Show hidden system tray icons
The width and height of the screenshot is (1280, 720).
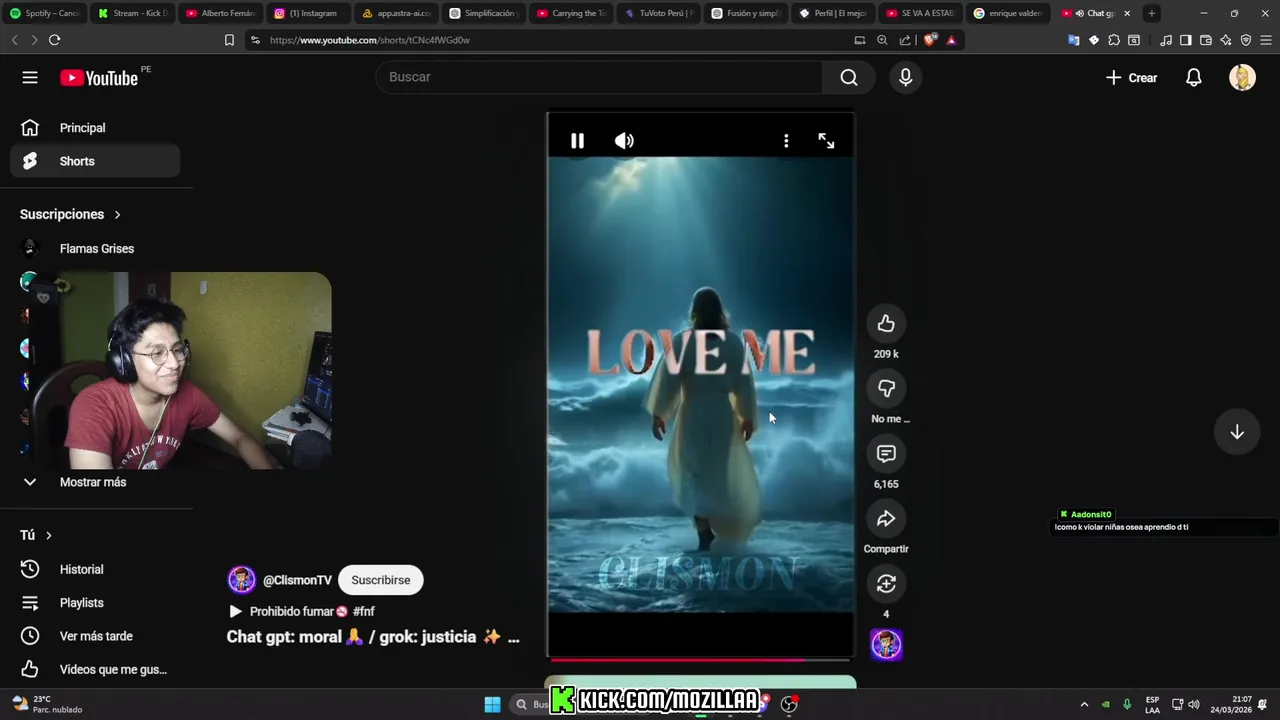pos(1084,704)
